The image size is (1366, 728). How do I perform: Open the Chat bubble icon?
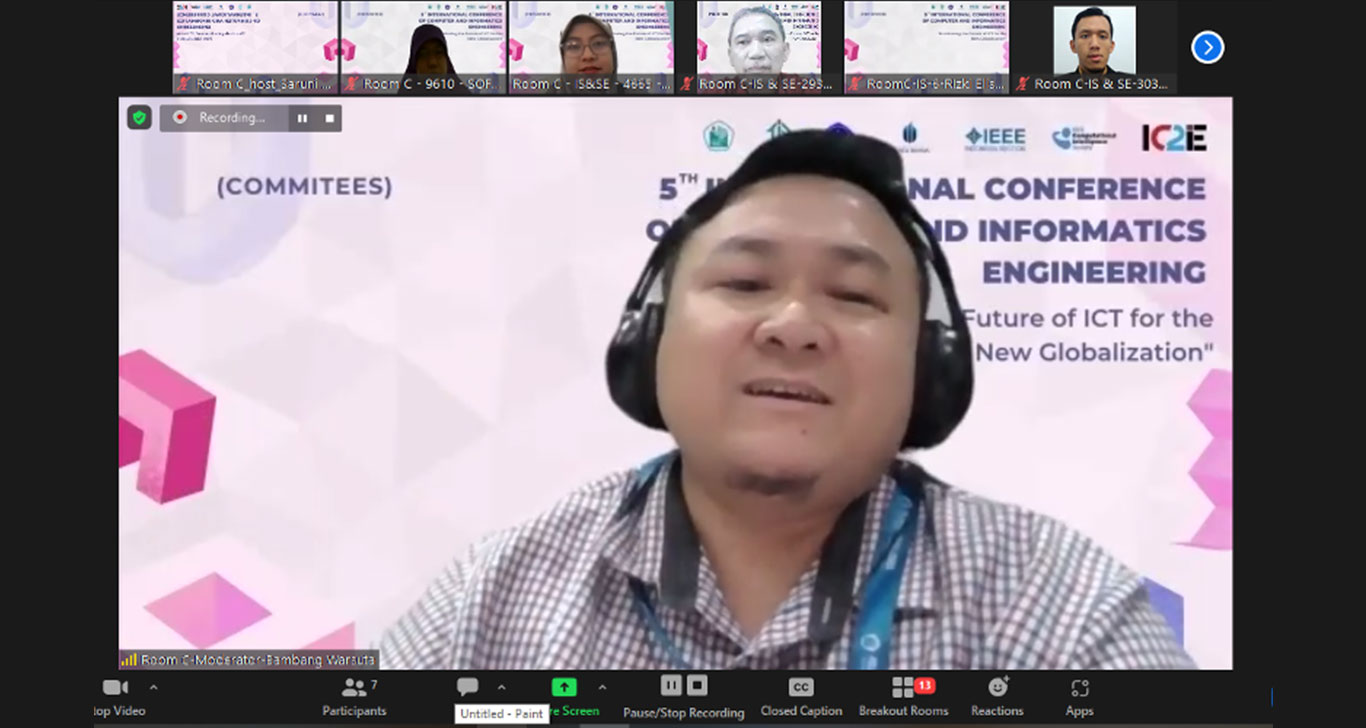[467, 687]
